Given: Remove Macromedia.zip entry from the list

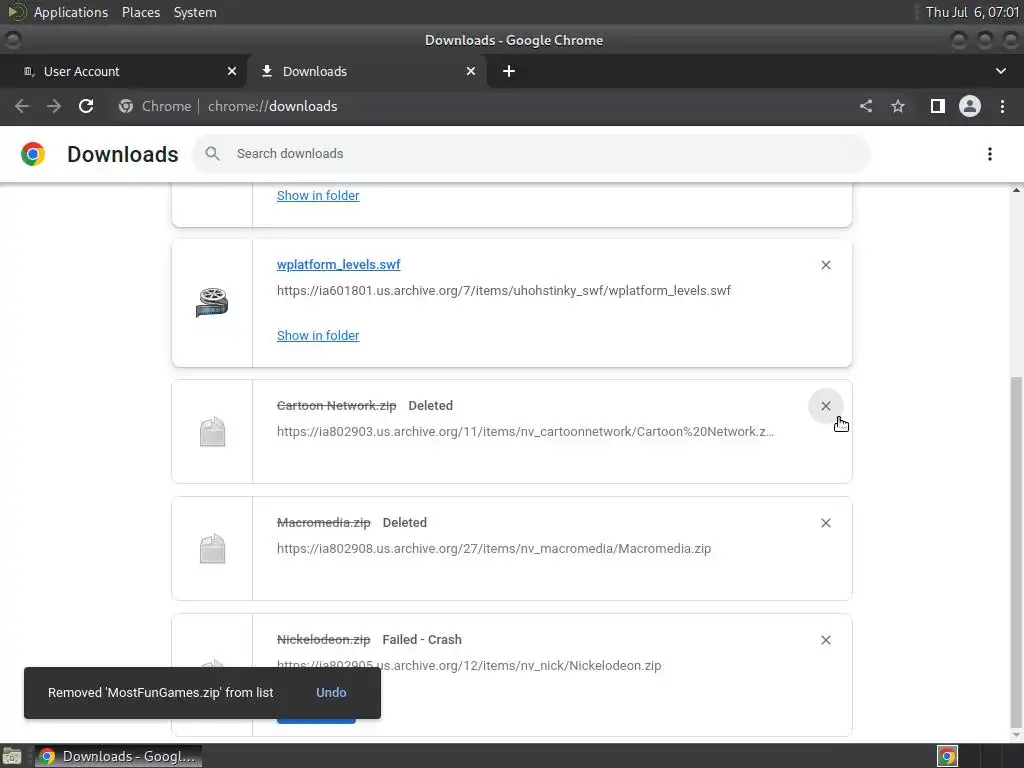Looking at the screenshot, I should 826,523.
